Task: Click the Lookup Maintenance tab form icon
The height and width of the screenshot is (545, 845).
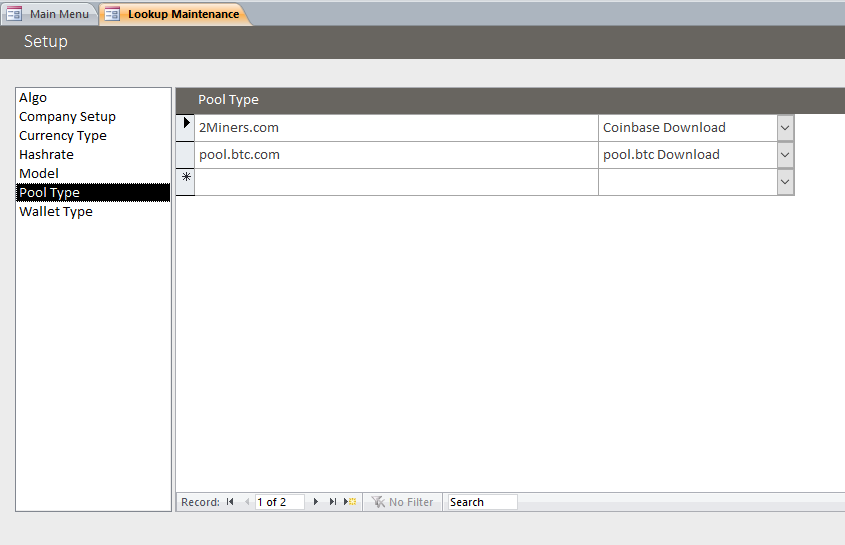Action: (112, 14)
